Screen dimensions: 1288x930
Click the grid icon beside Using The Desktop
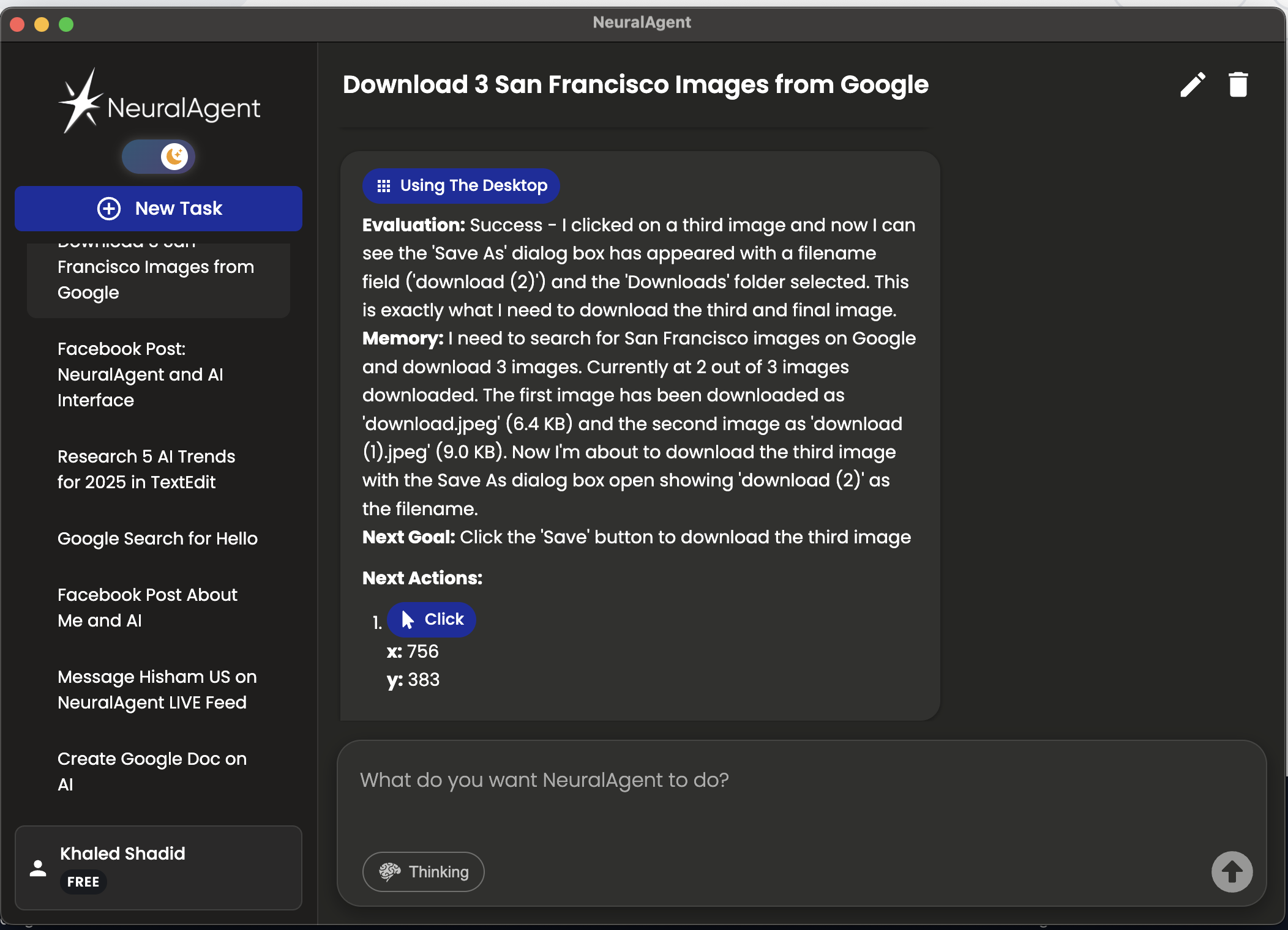384,186
